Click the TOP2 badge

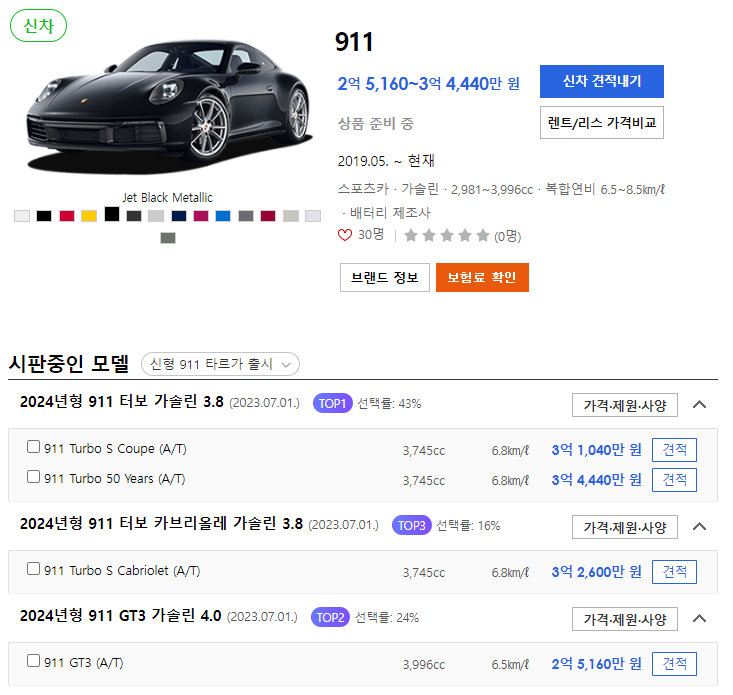(330, 617)
